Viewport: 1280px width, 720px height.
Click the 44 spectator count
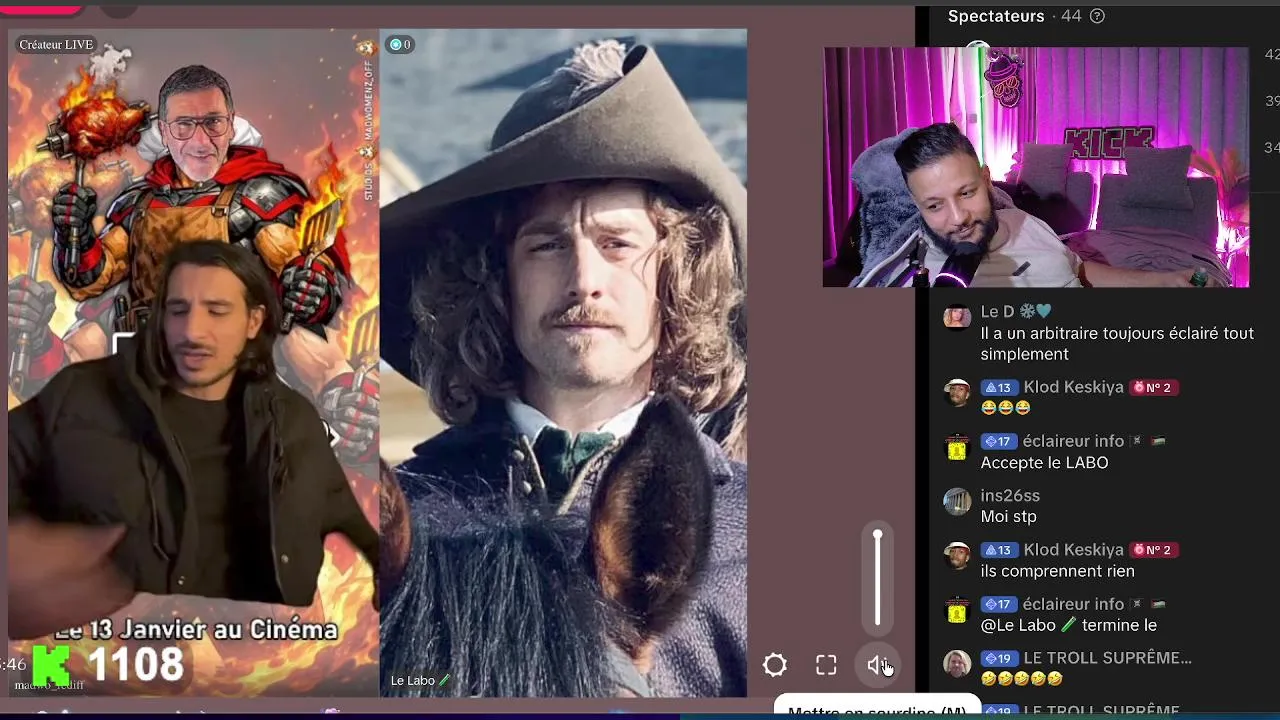pos(1071,16)
